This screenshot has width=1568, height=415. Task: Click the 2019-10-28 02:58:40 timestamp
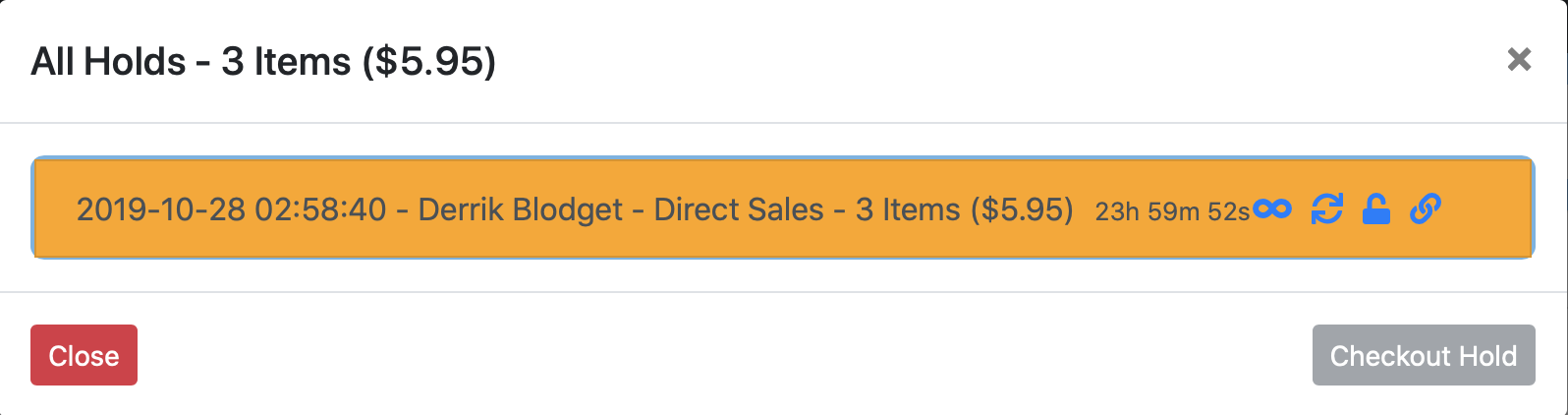(x=232, y=209)
